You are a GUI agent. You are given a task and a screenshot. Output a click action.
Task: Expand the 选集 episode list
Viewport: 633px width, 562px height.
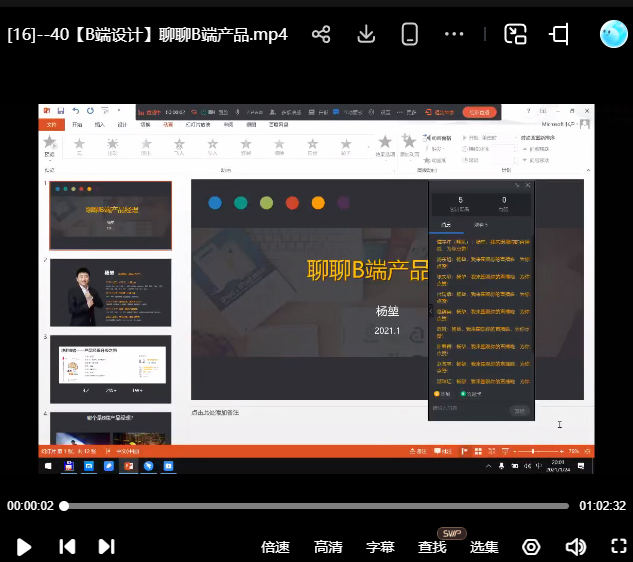pyautogui.click(x=484, y=547)
